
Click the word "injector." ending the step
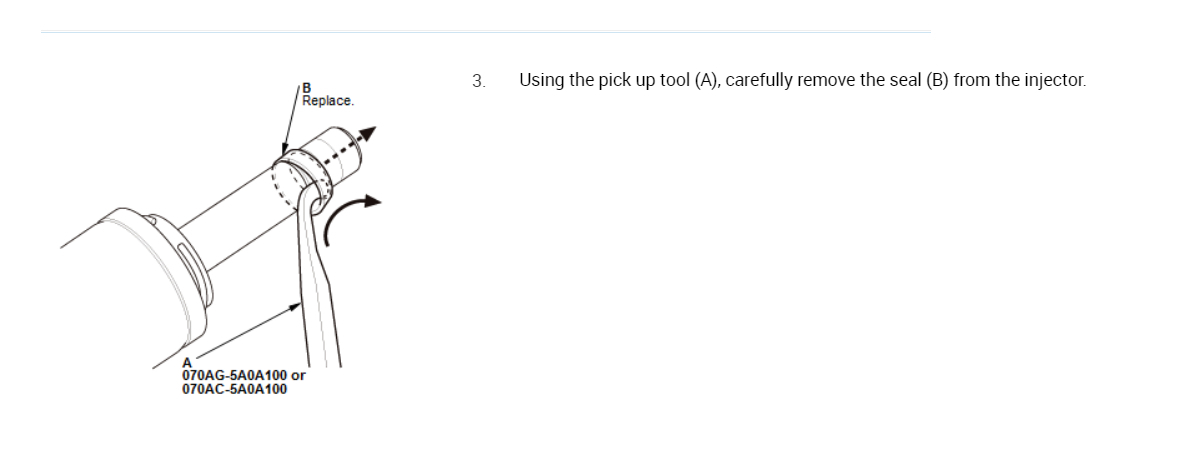(1055, 81)
